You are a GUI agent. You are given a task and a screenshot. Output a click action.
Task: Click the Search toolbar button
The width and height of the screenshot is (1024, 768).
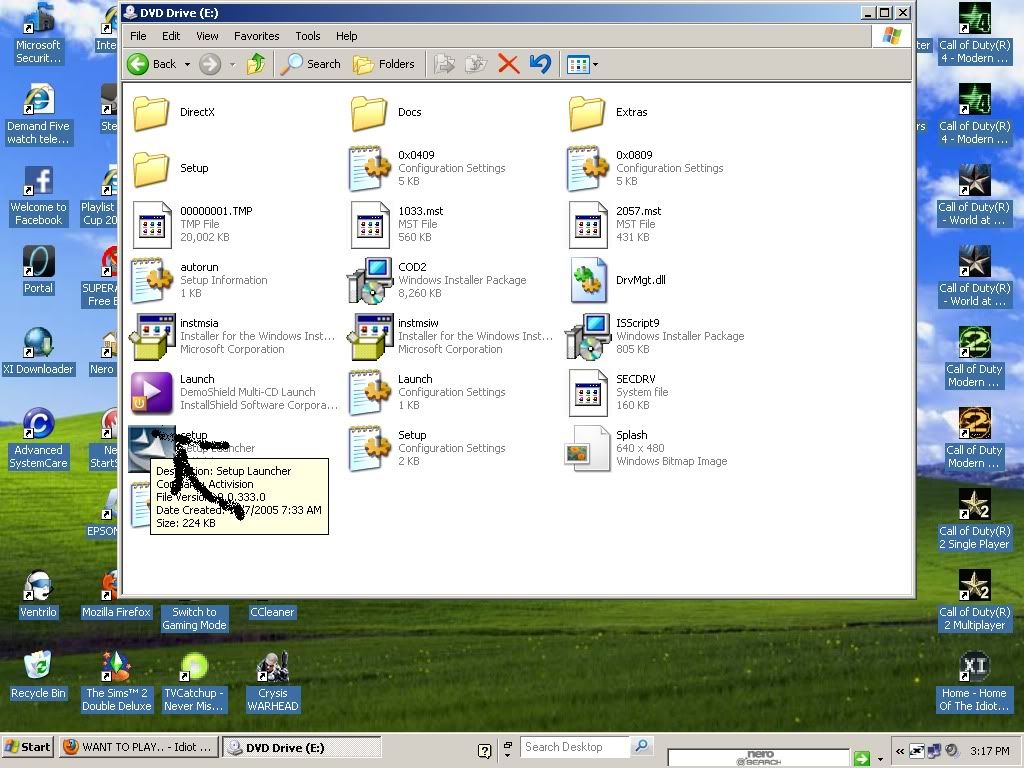click(x=311, y=64)
